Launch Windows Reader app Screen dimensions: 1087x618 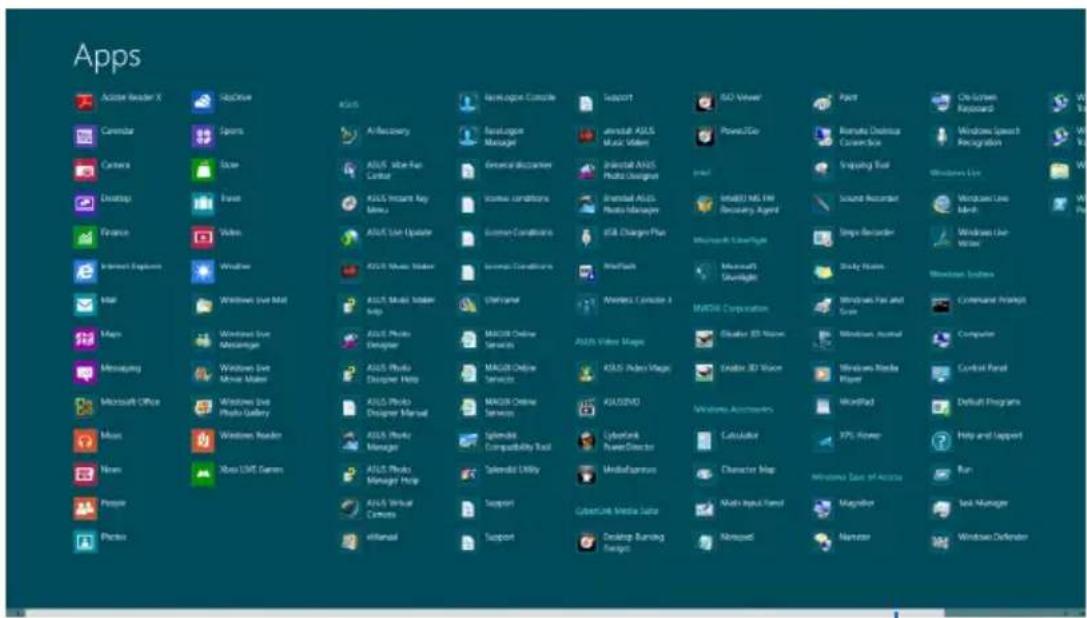click(x=236, y=440)
